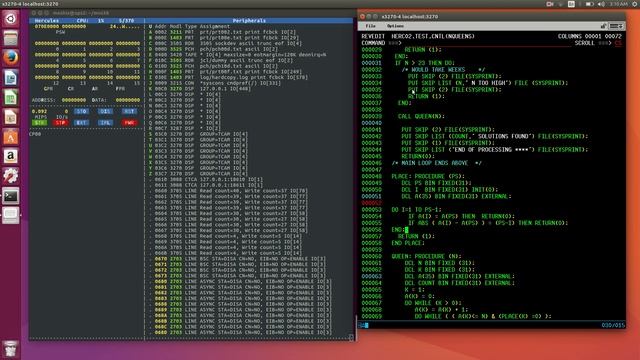Open the volume indicator menu
Viewport: 640px width, 360px height.
click(x=601, y=4)
